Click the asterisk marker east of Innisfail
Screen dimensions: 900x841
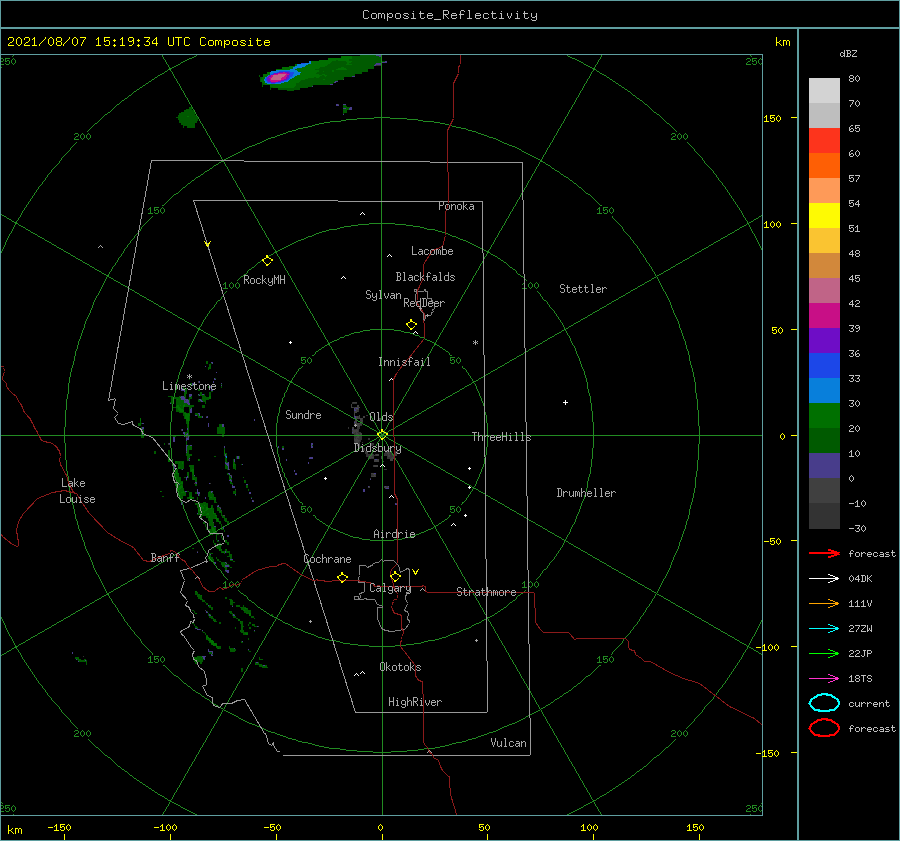[475, 343]
